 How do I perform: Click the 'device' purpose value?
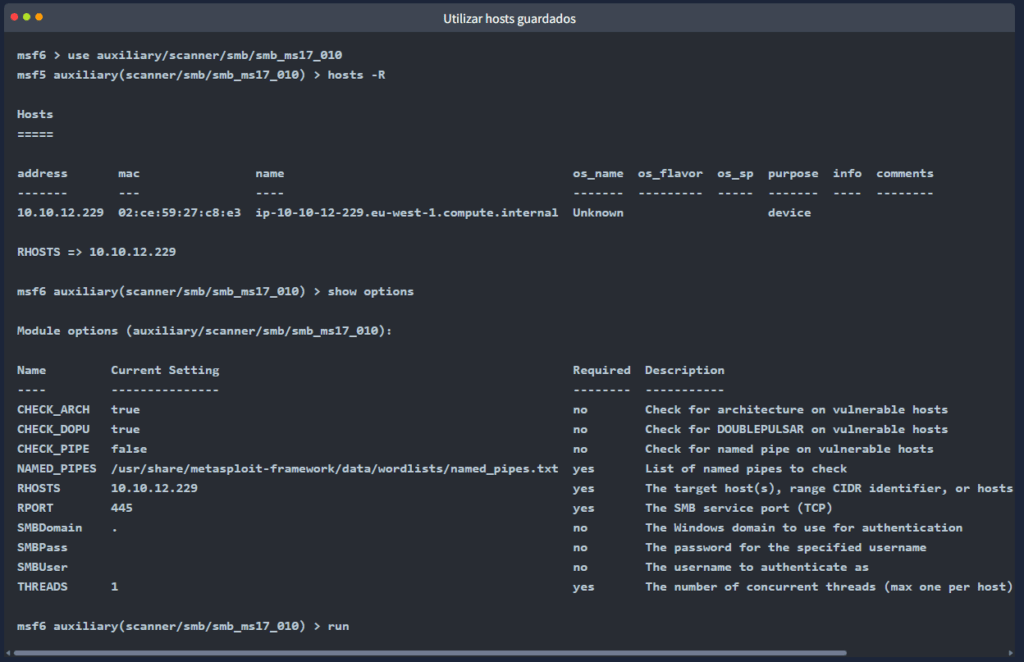[x=789, y=213]
